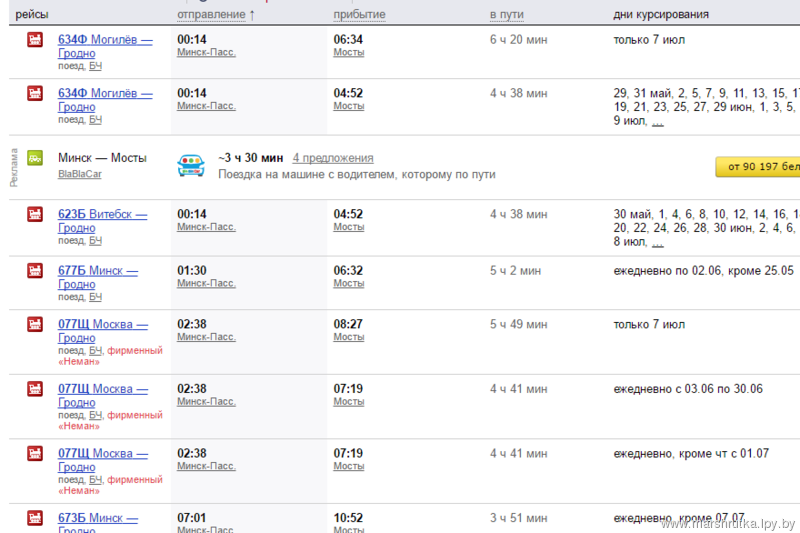The image size is (800, 533).
Task: Click the train icon of 634Ф arriving 04:52
Action: click(35, 94)
